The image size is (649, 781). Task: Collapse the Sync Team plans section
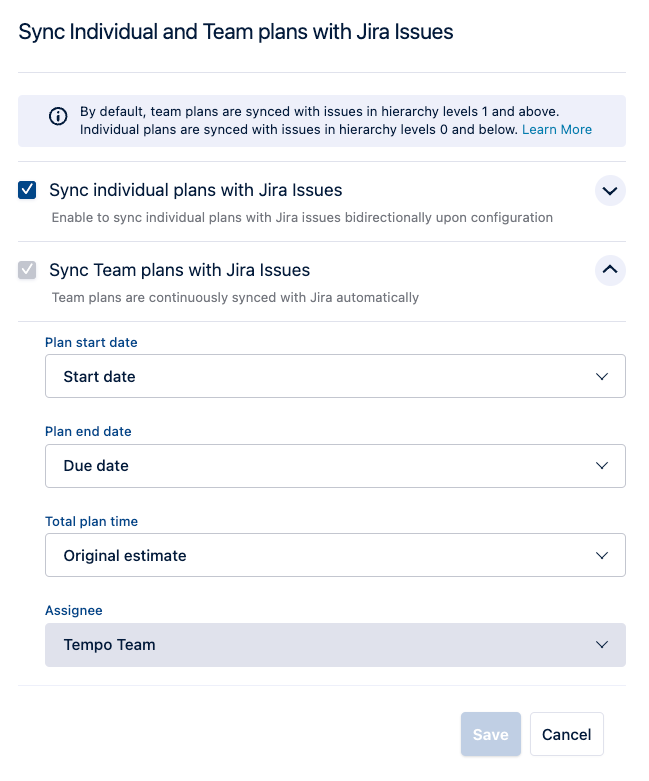610,270
